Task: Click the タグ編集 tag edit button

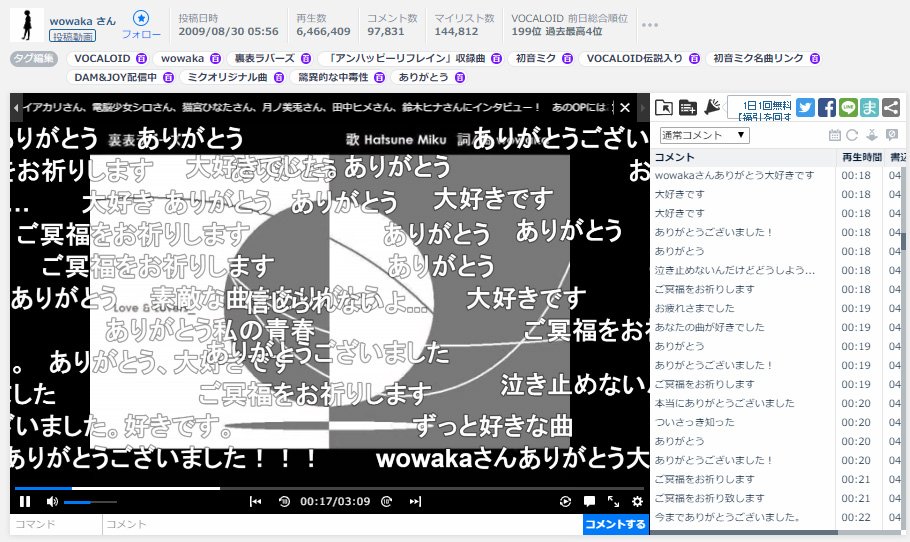Action: [34, 58]
